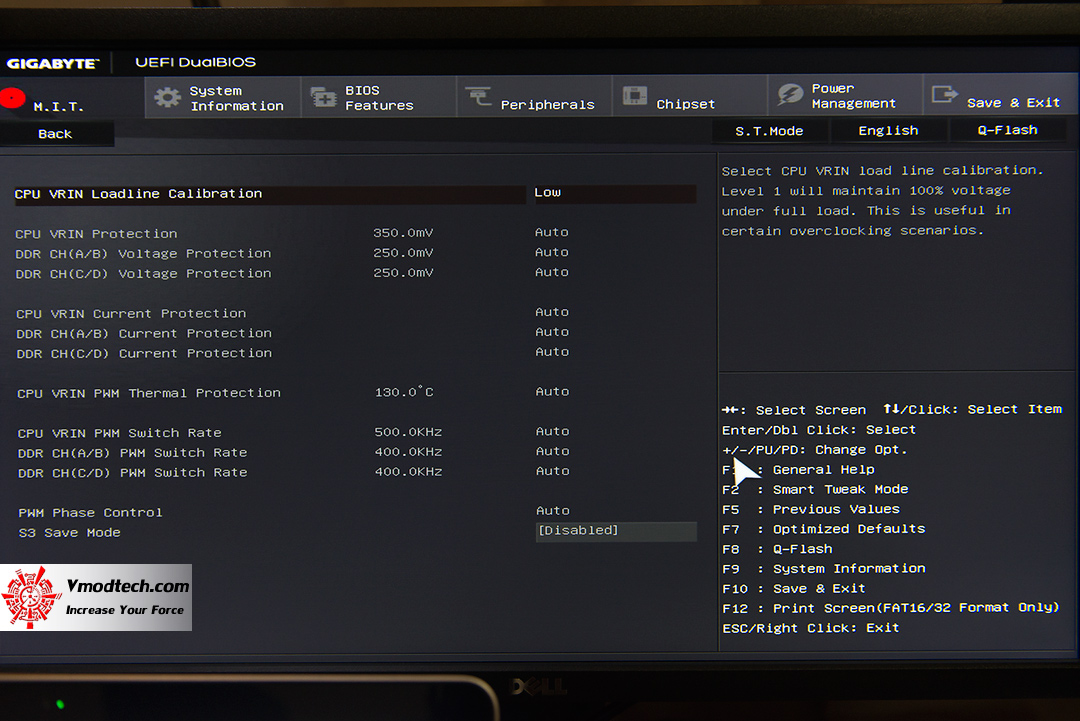Select DDR CH(A/B) PWM Switch Rate label
1080x721 pixels.
[132, 453]
